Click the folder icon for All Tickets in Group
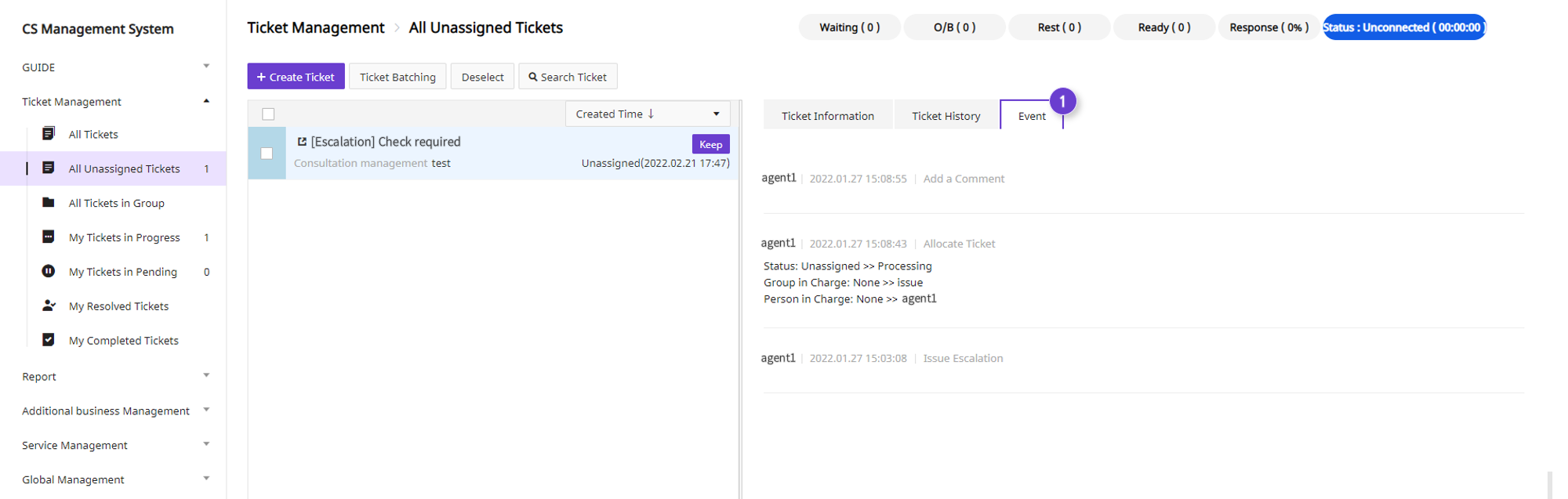The height and width of the screenshot is (499, 1568). (48, 202)
